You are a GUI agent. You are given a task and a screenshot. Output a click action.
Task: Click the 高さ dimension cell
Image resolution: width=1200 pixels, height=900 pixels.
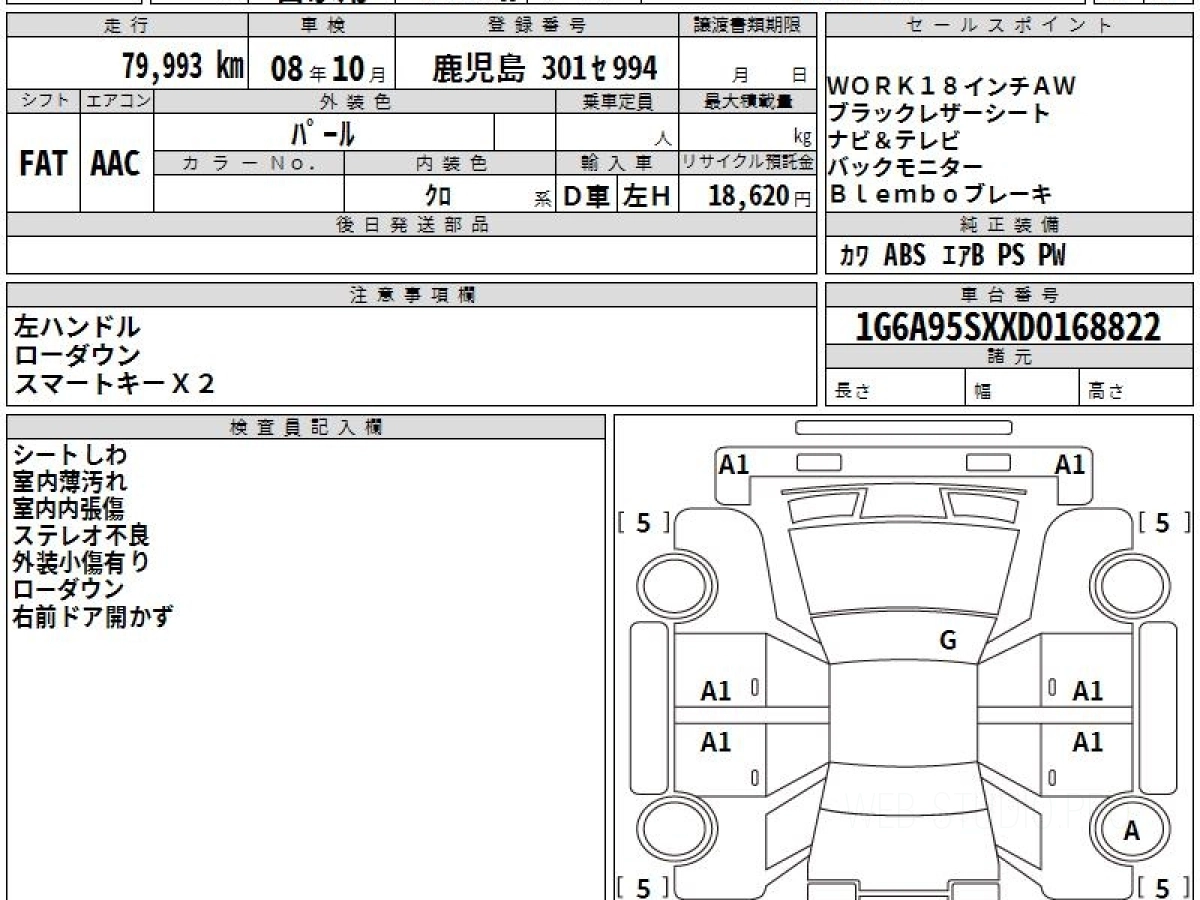(1136, 387)
